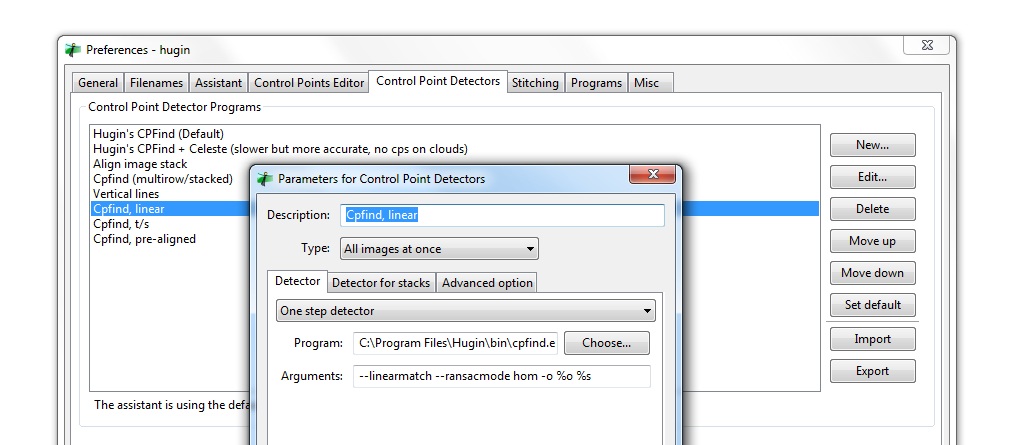Switch to the Stitching tab
Viewport: 1024px width, 445px height.
tap(535, 83)
